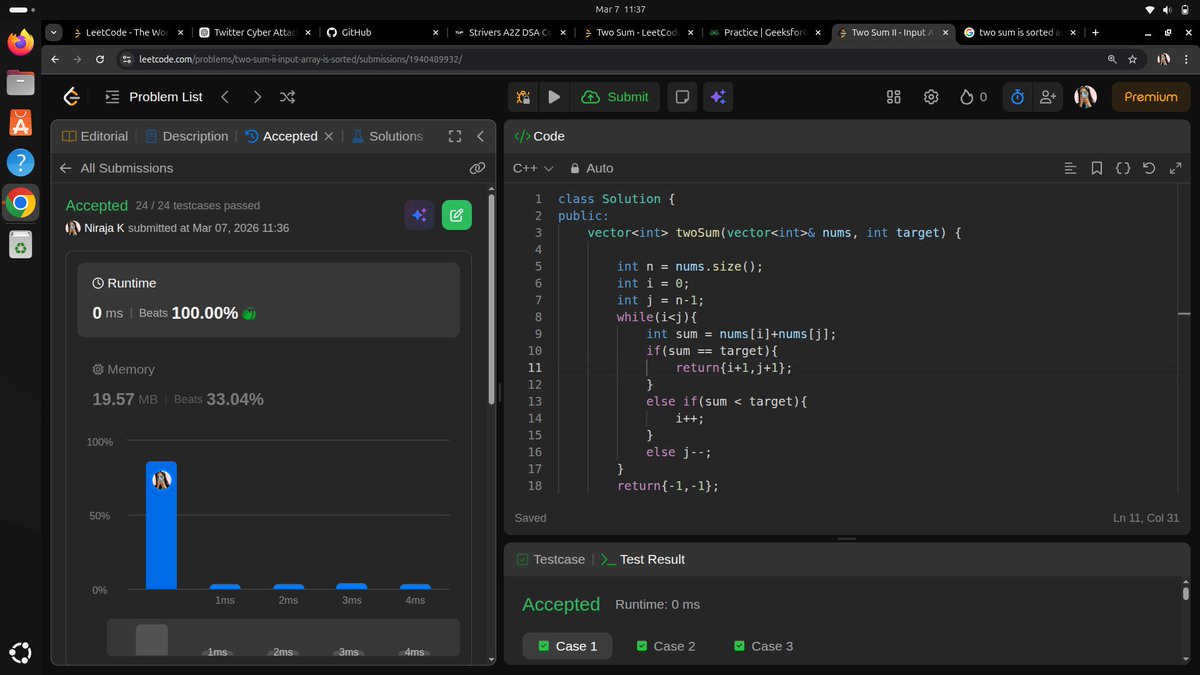Image resolution: width=1200 pixels, height=675 pixels.
Task: Open Chrome menu three dots
Action: pyautogui.click(x=1185, y=59)
